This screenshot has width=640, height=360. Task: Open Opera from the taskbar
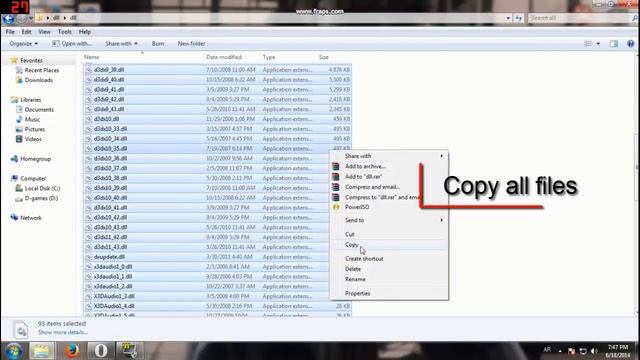[101, 351]
